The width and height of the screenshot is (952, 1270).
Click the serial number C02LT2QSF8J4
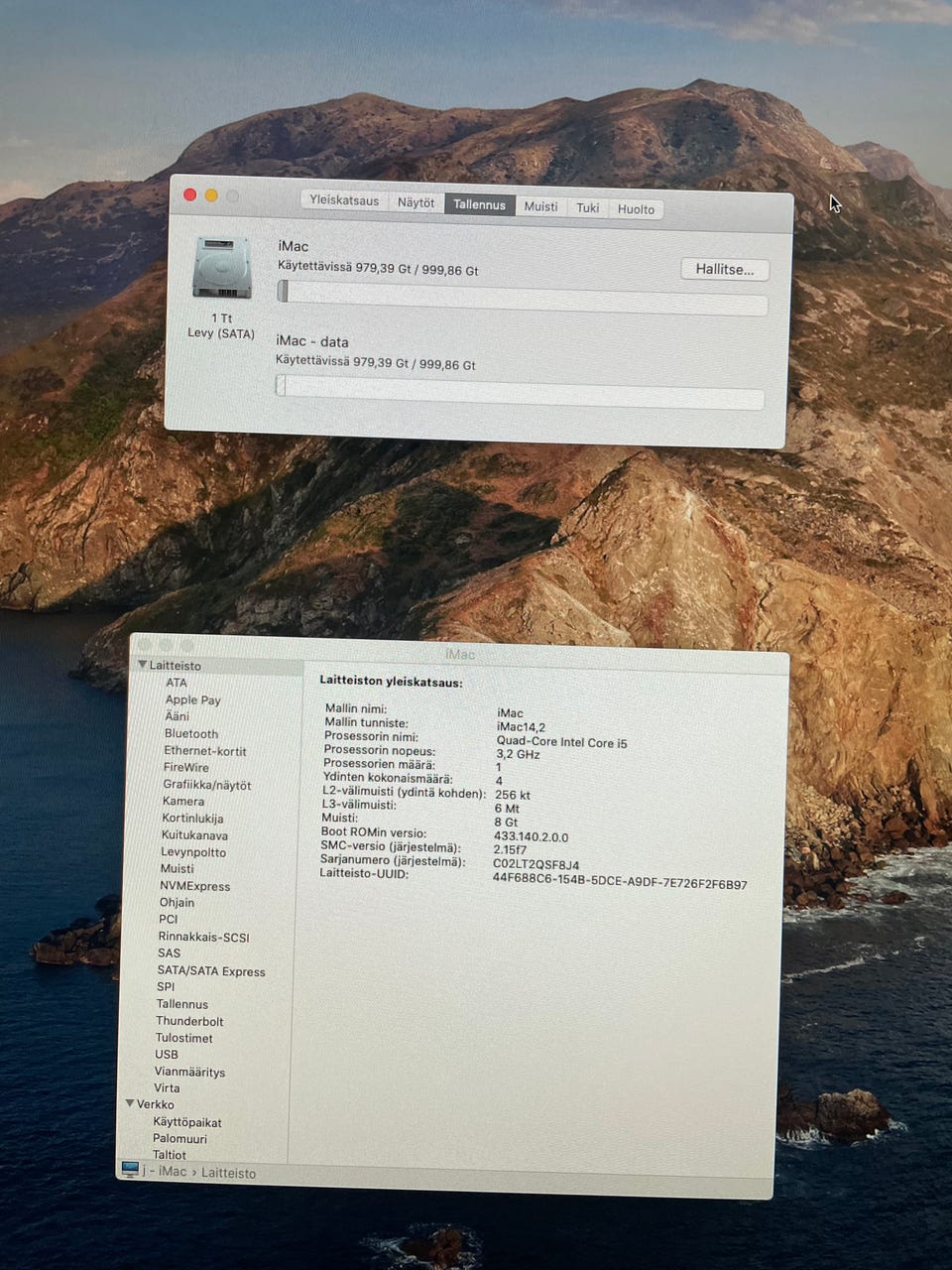click(x=536, y=864)
